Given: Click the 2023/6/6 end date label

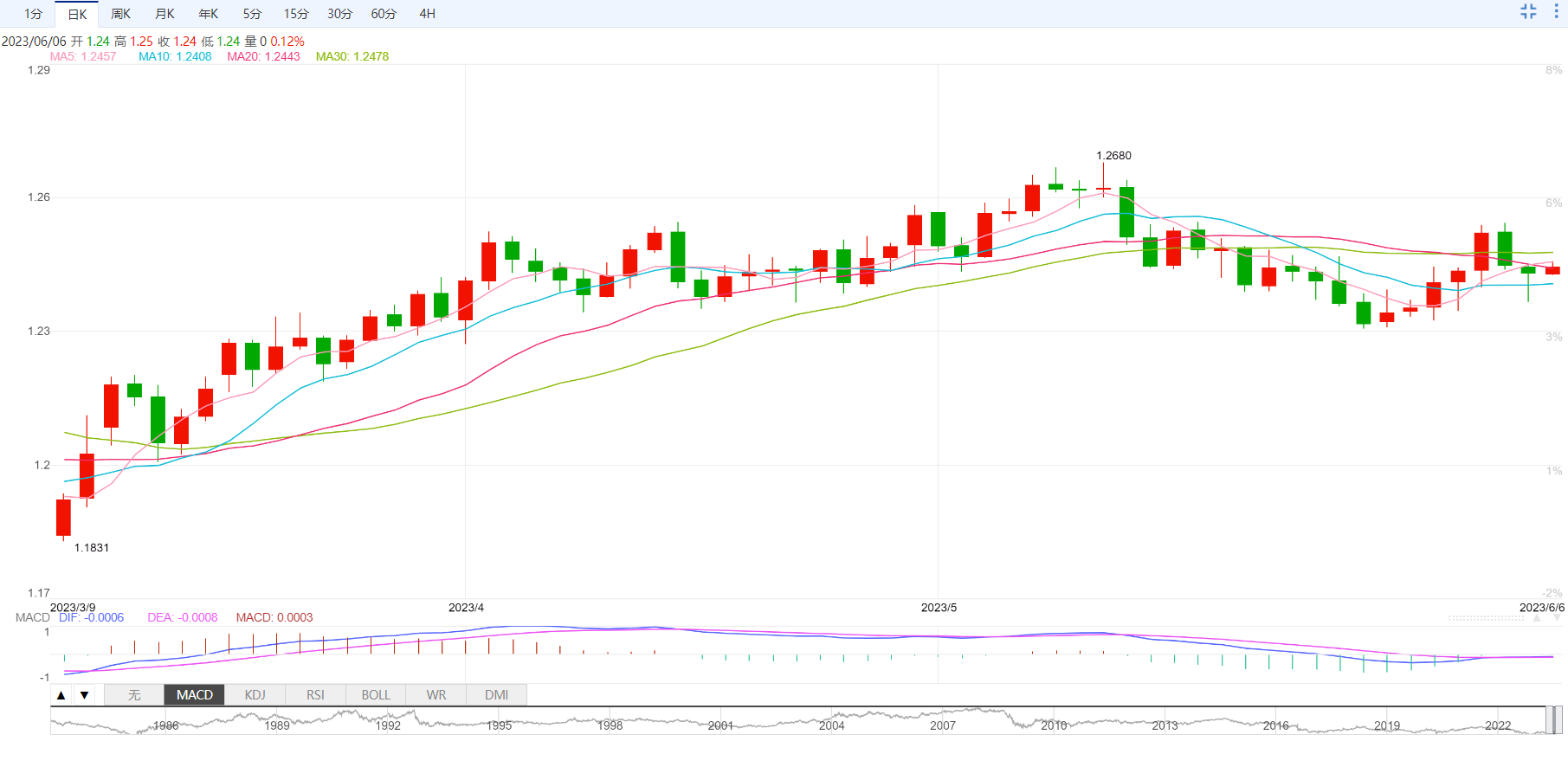Looking at the screenshot, I should coord(1542,608).
